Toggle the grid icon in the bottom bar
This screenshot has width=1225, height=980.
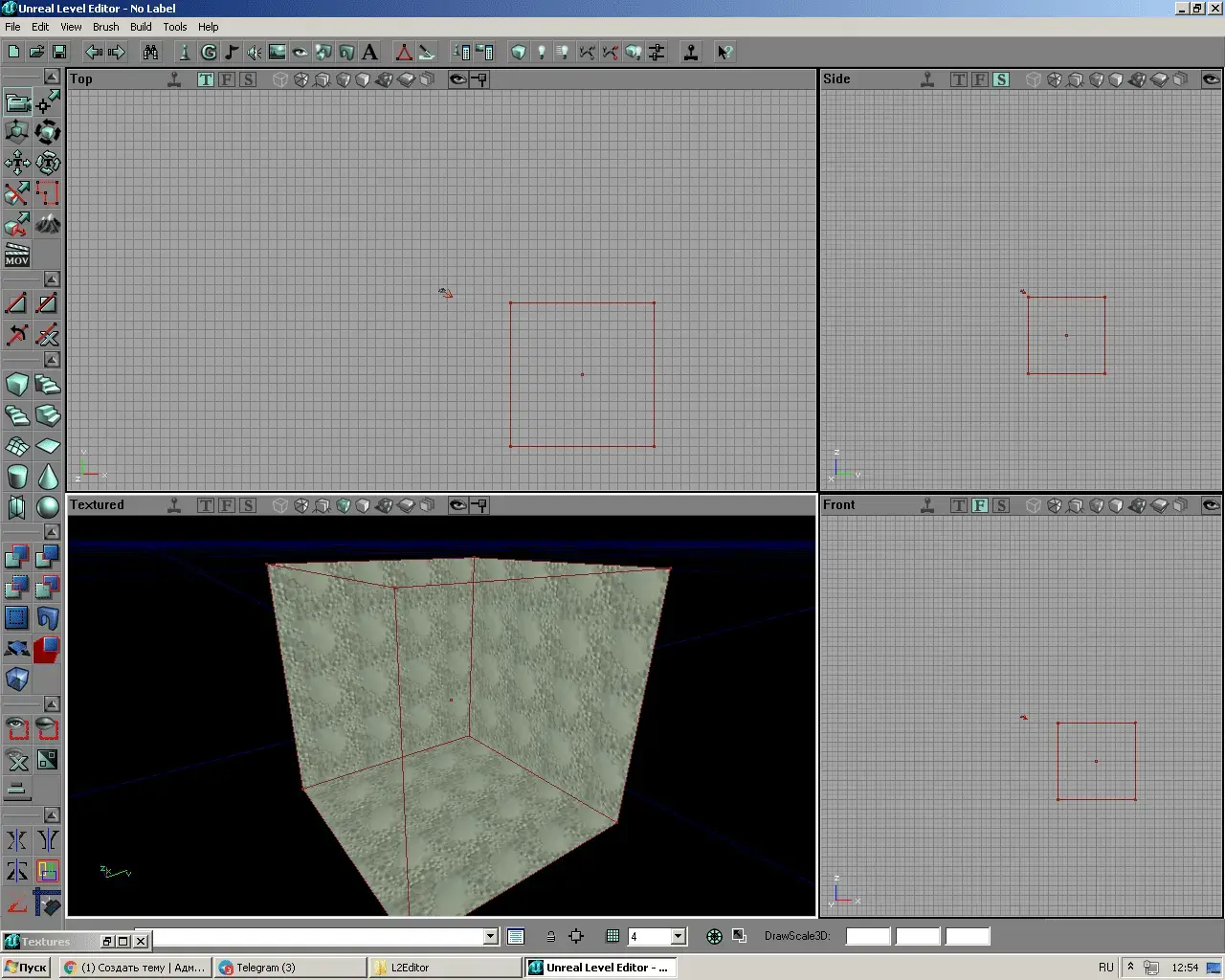click(613, 937)
